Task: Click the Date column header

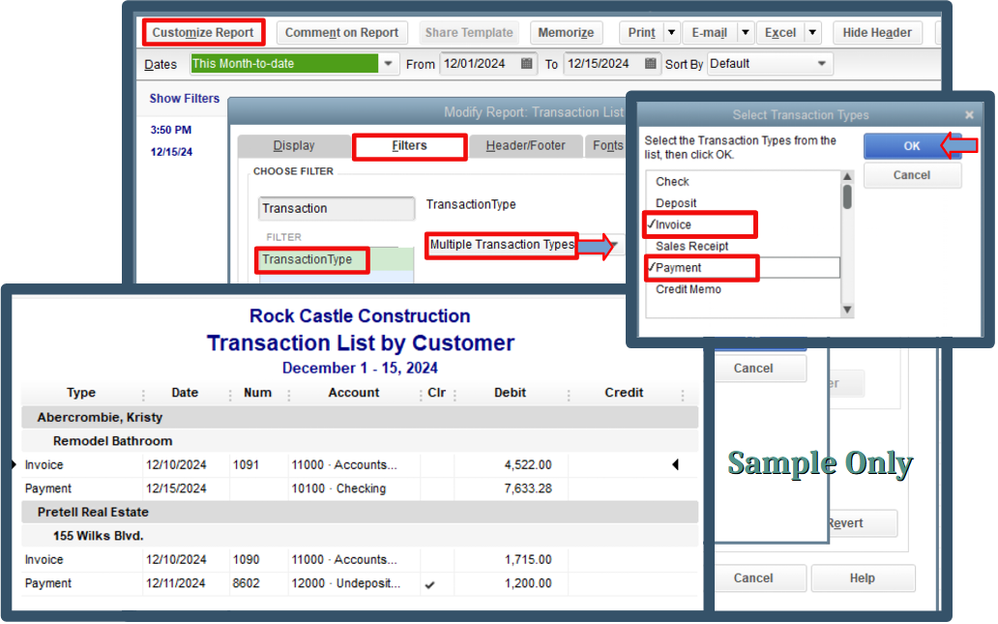Action: pos(185,393)
